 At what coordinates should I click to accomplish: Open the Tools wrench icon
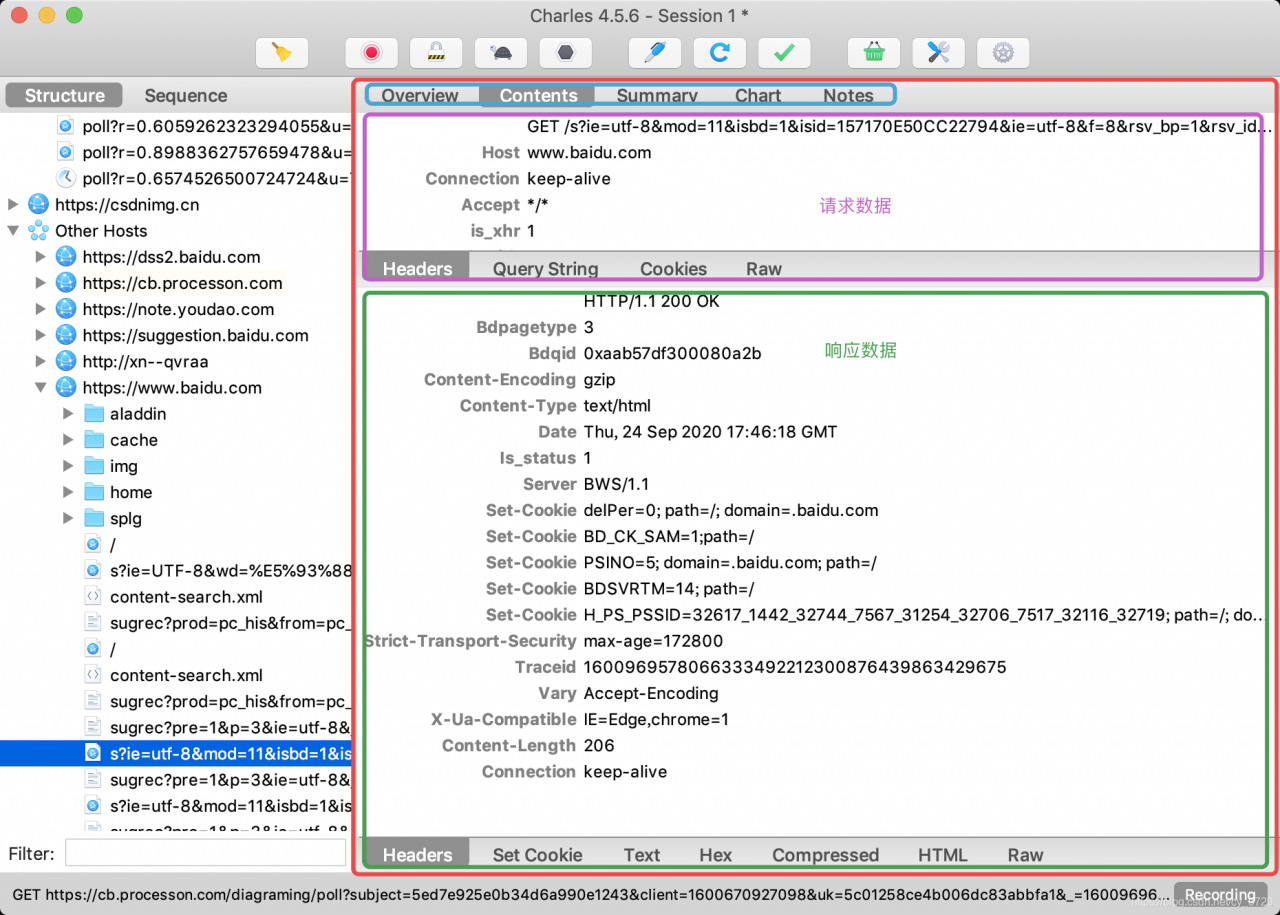click(x=938, y=53)
